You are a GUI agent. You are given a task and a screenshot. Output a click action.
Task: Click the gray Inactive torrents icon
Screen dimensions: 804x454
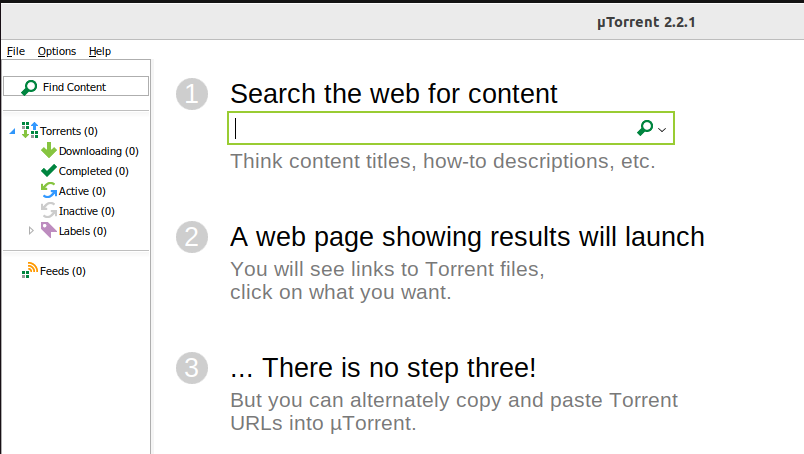(49, 210)
